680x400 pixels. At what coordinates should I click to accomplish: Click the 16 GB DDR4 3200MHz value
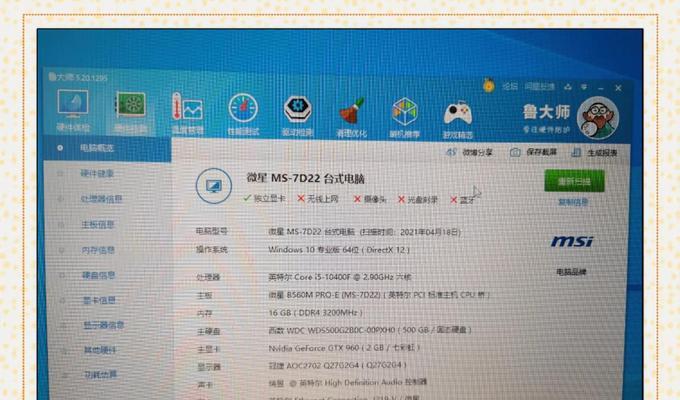[x=315, y=313]
